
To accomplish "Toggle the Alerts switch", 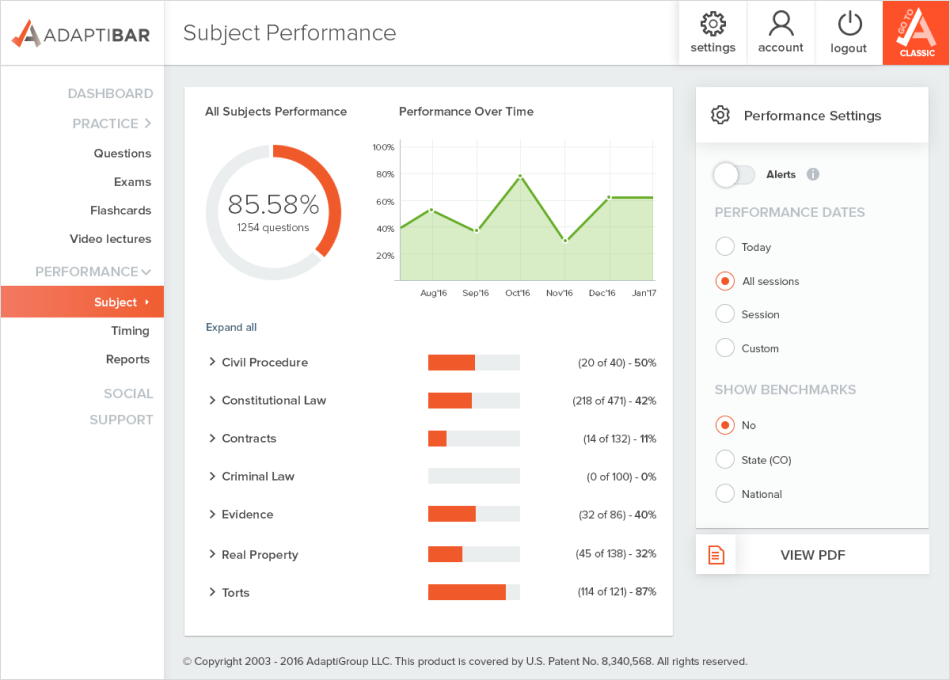I will 734,175.
